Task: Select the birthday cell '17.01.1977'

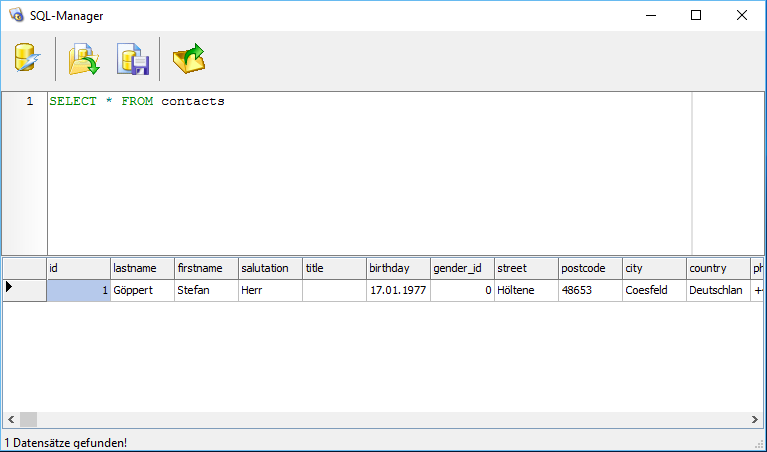Action: click(x=398, y=290)
